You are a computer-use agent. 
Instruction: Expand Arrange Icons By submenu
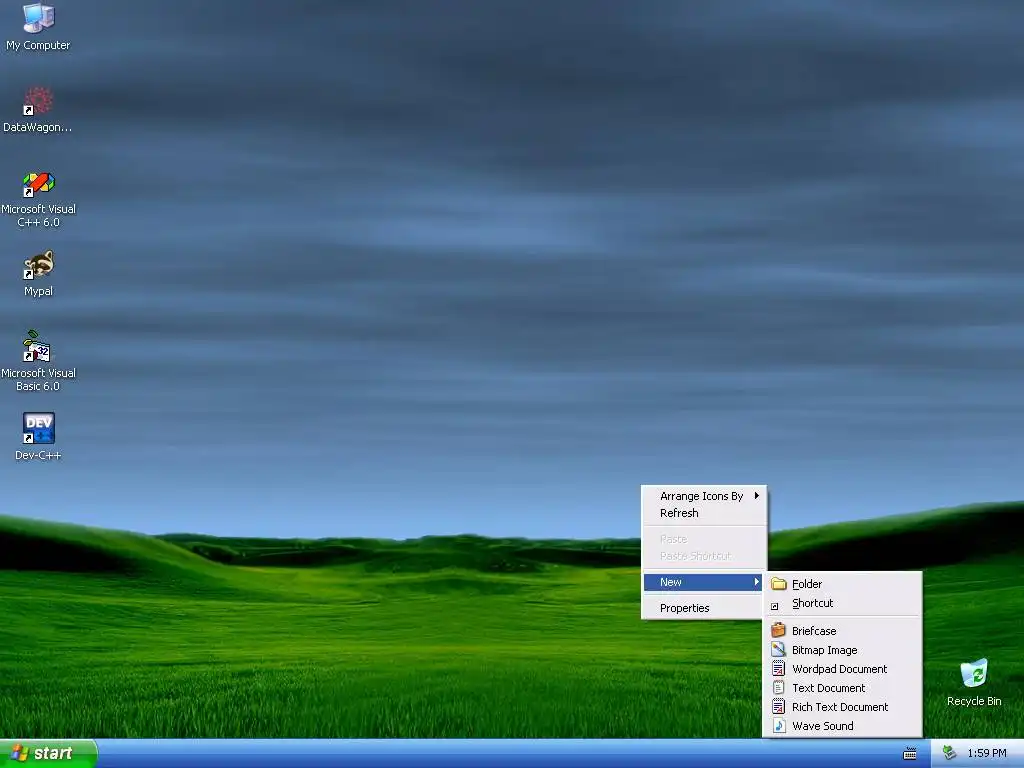tap(704, 496)
